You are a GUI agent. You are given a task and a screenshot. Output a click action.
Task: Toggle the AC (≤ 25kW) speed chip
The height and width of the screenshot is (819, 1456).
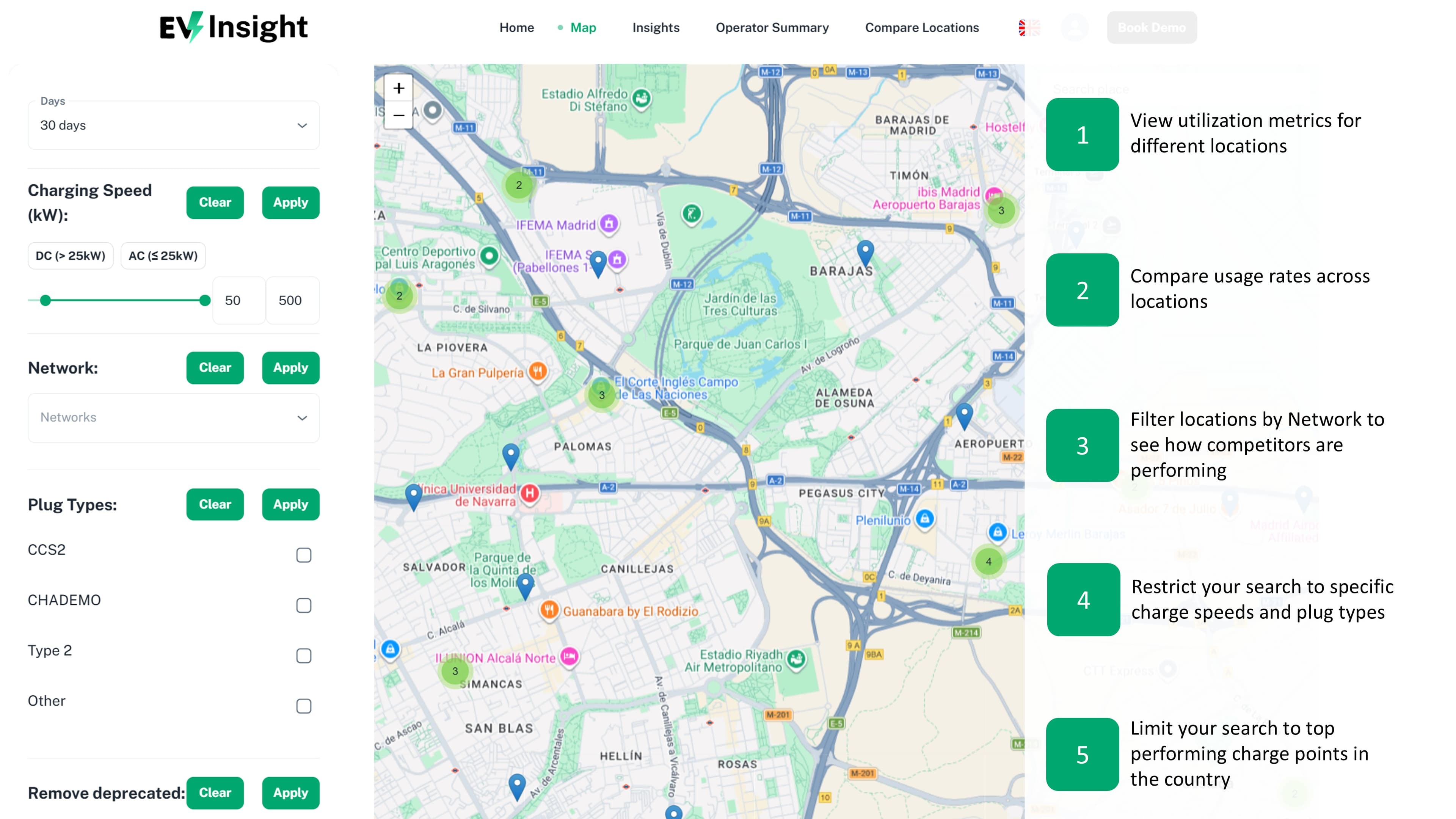[x=163, y=256]
